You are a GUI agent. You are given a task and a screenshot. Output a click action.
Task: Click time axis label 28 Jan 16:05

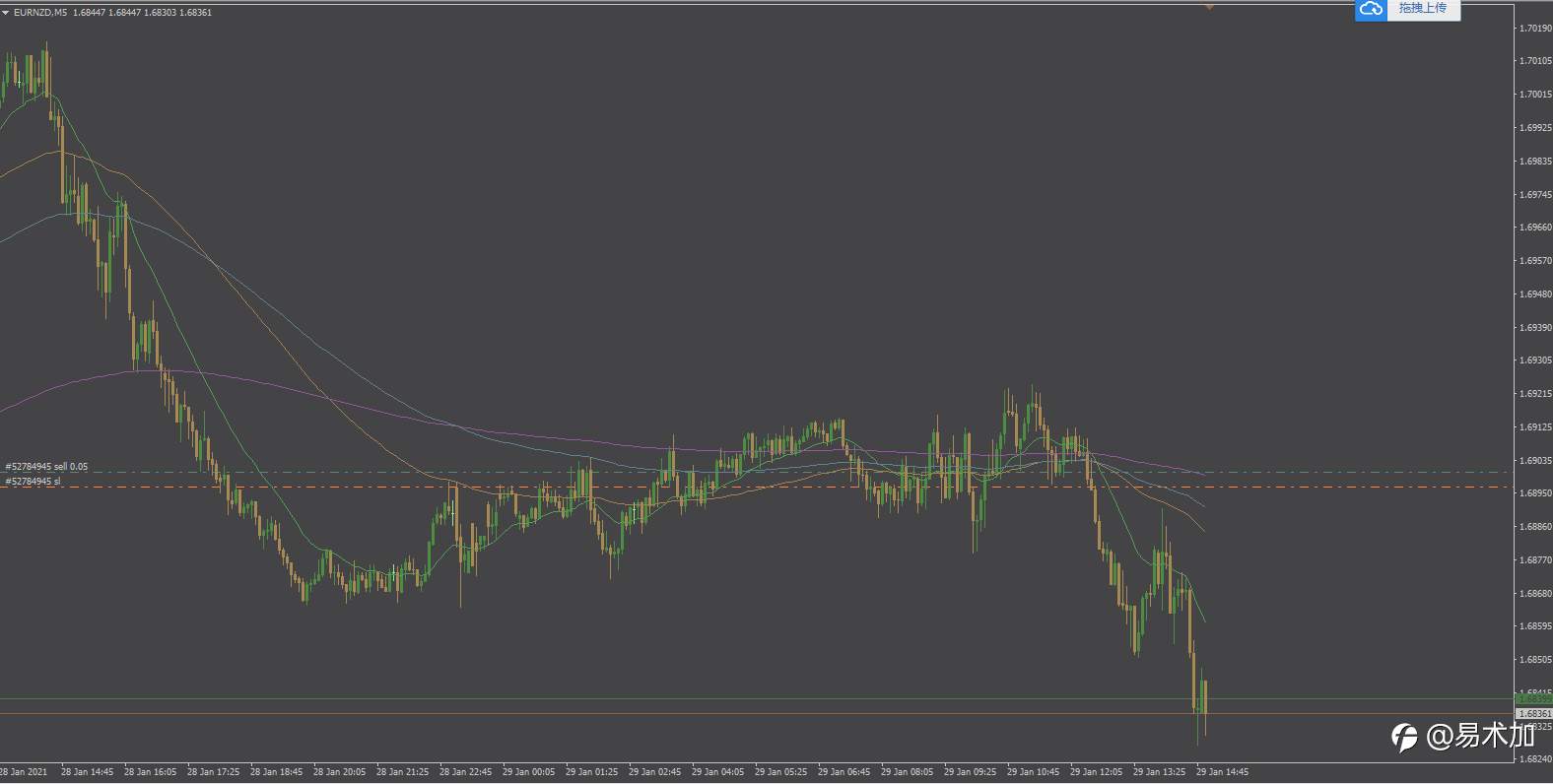pos(150,772)
